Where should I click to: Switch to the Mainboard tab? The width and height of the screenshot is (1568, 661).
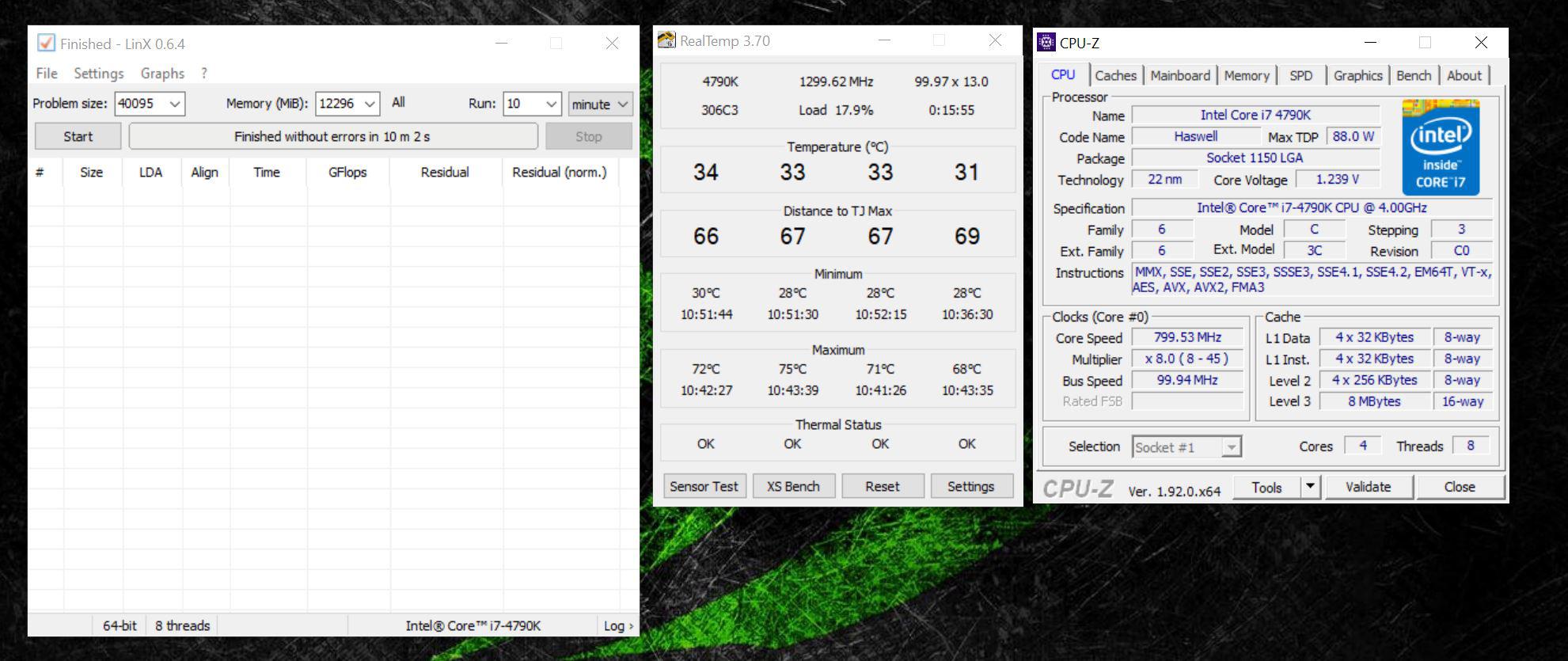coord(1179,75)
